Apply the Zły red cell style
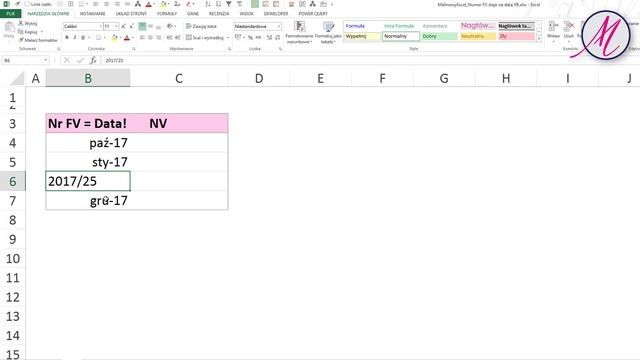640x360 pixels. coord(516,36)
